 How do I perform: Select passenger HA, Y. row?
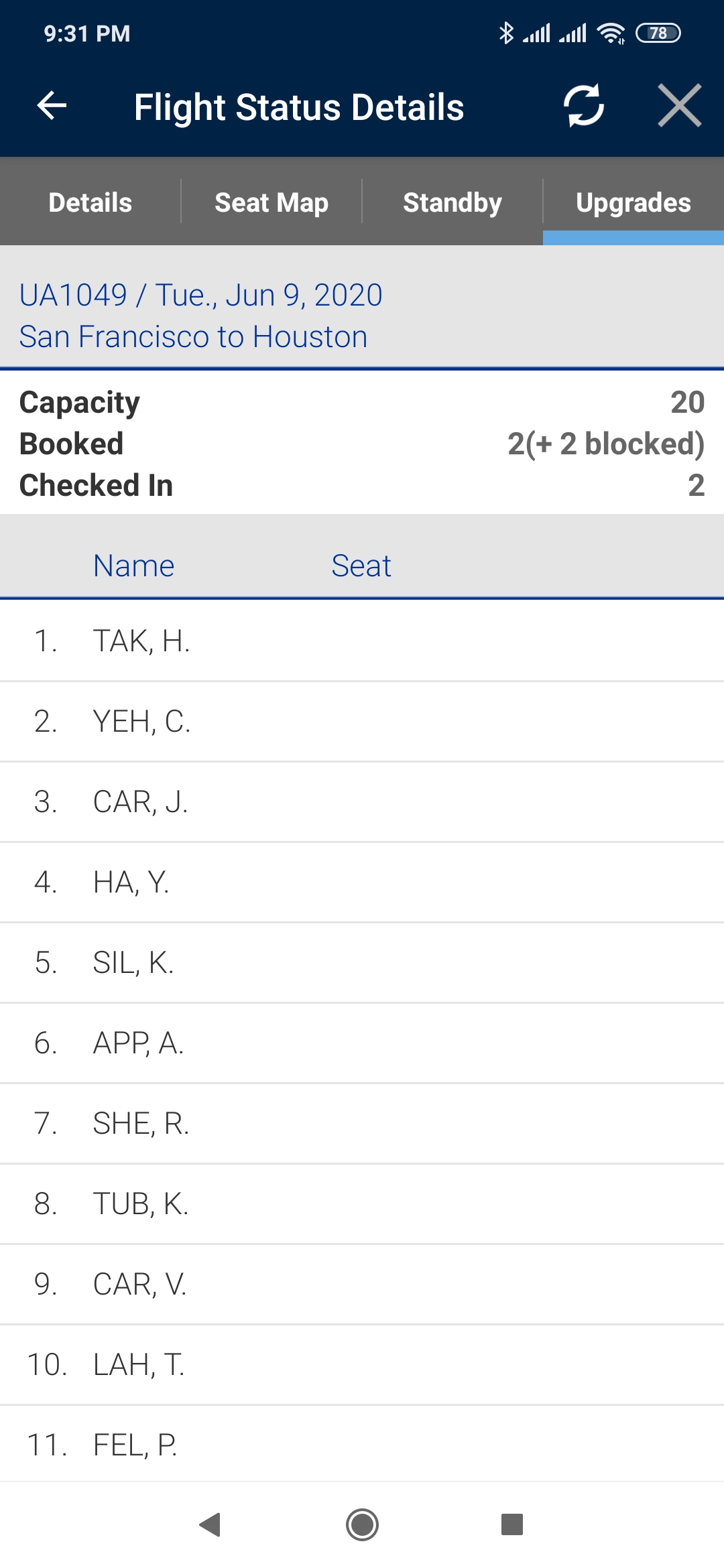point(362,883)
